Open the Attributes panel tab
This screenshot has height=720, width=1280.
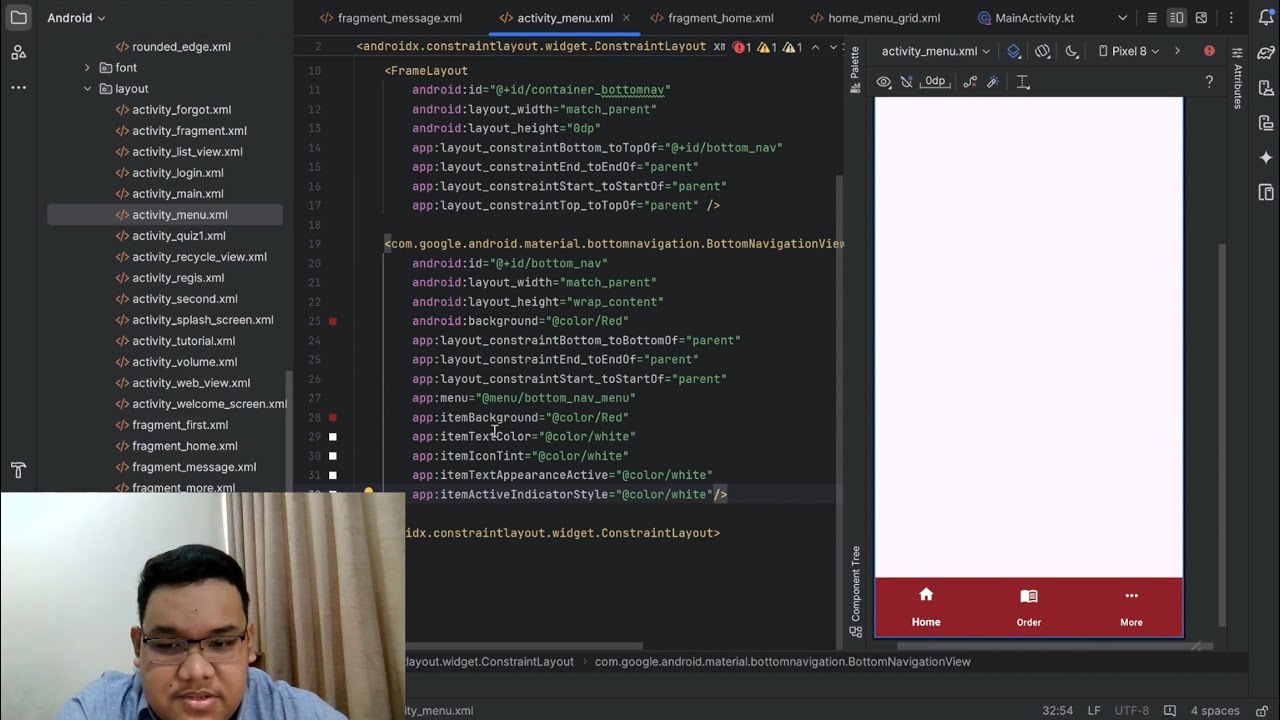pyautogui.click(x=1238, y=80)
